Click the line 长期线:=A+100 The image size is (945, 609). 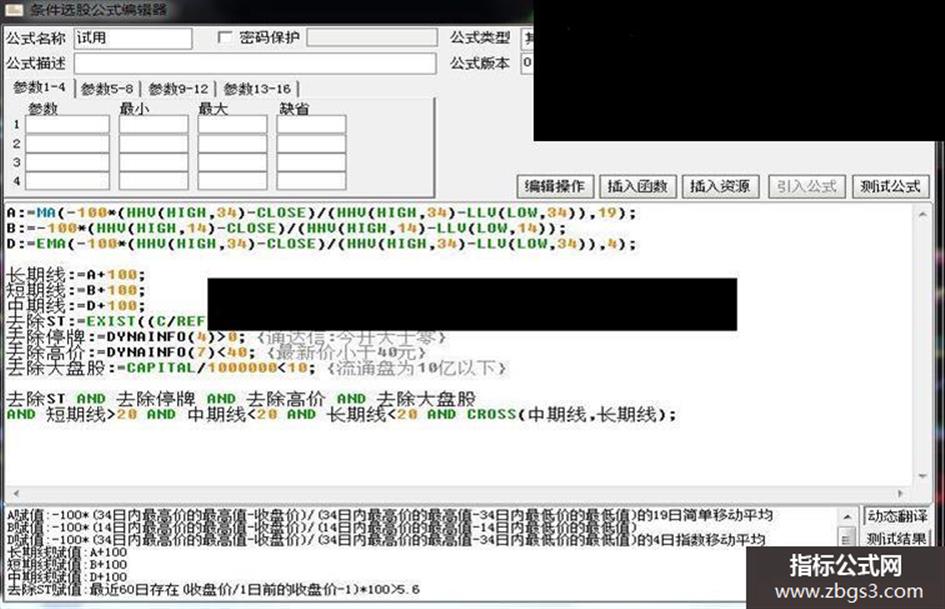coord(76,275)
